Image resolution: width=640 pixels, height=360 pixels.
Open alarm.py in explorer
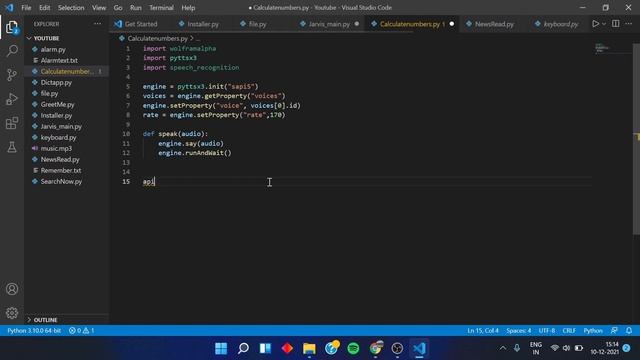tap(53, 49)
